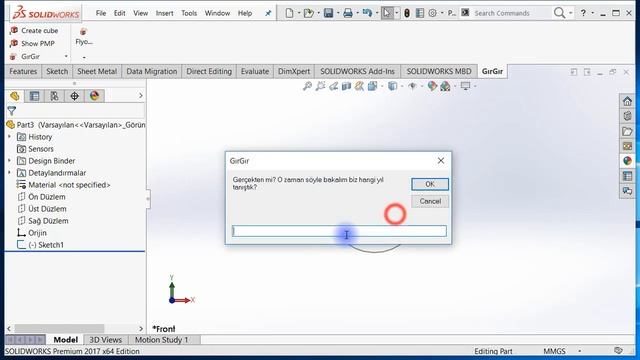
Task: Click the Section View icon
Action: [x=347, y=86]
